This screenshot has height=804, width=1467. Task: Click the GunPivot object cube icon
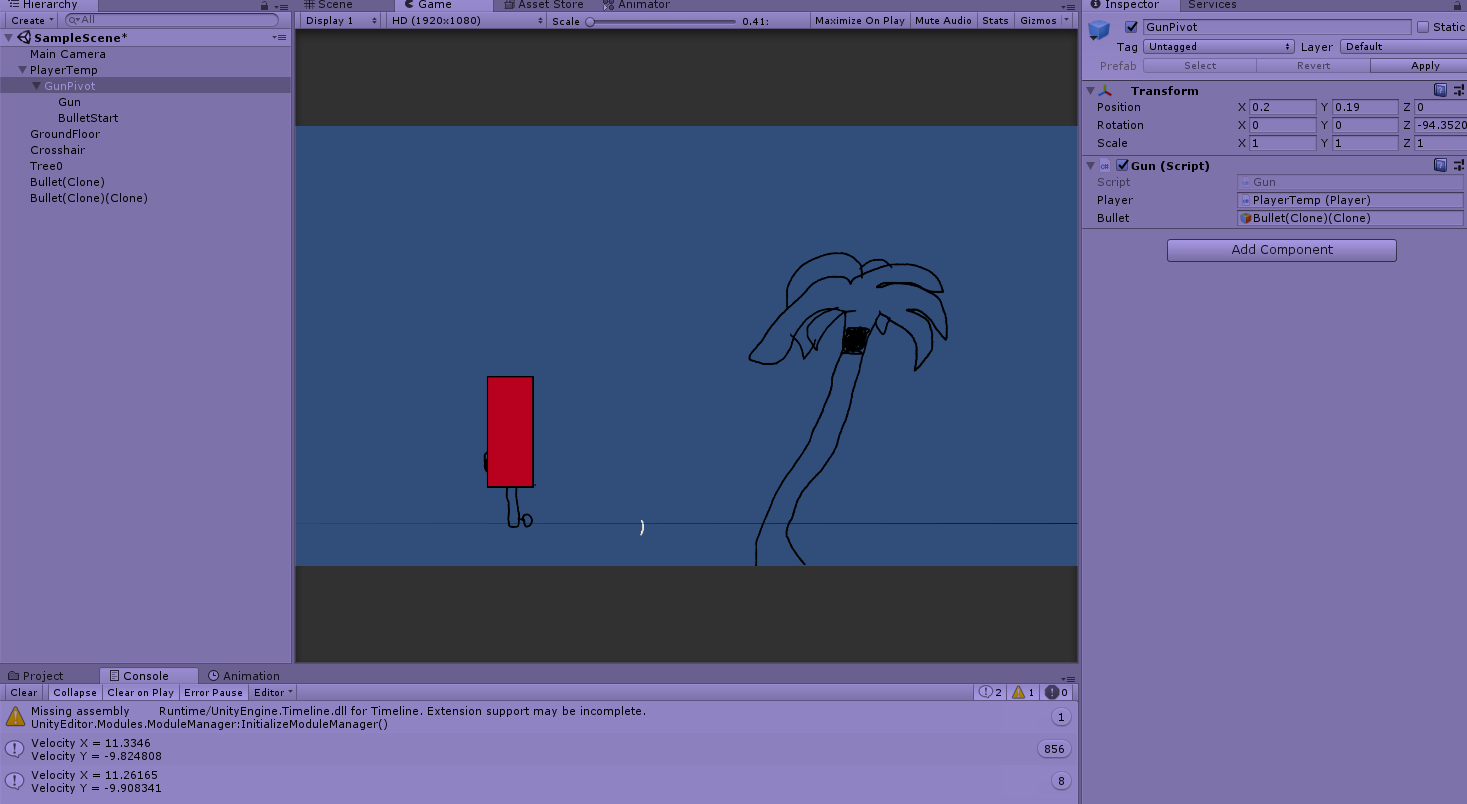click(1100, 30)
